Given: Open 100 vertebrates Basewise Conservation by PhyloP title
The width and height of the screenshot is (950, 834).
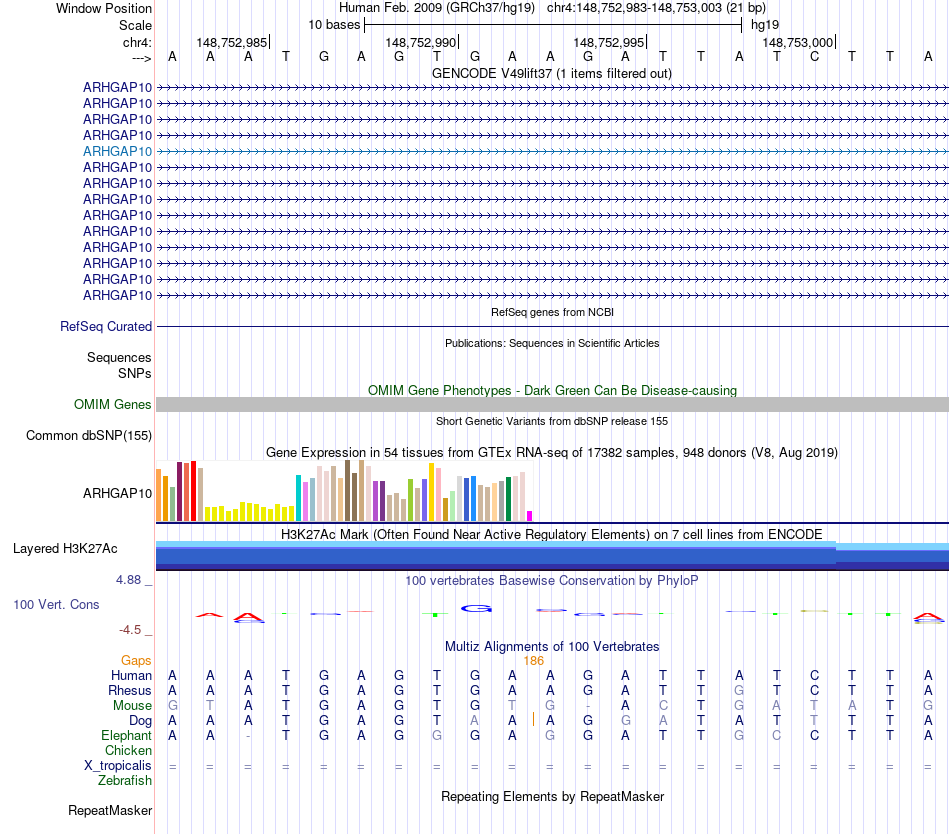Looking at the screenshot, I should [552, 580].
